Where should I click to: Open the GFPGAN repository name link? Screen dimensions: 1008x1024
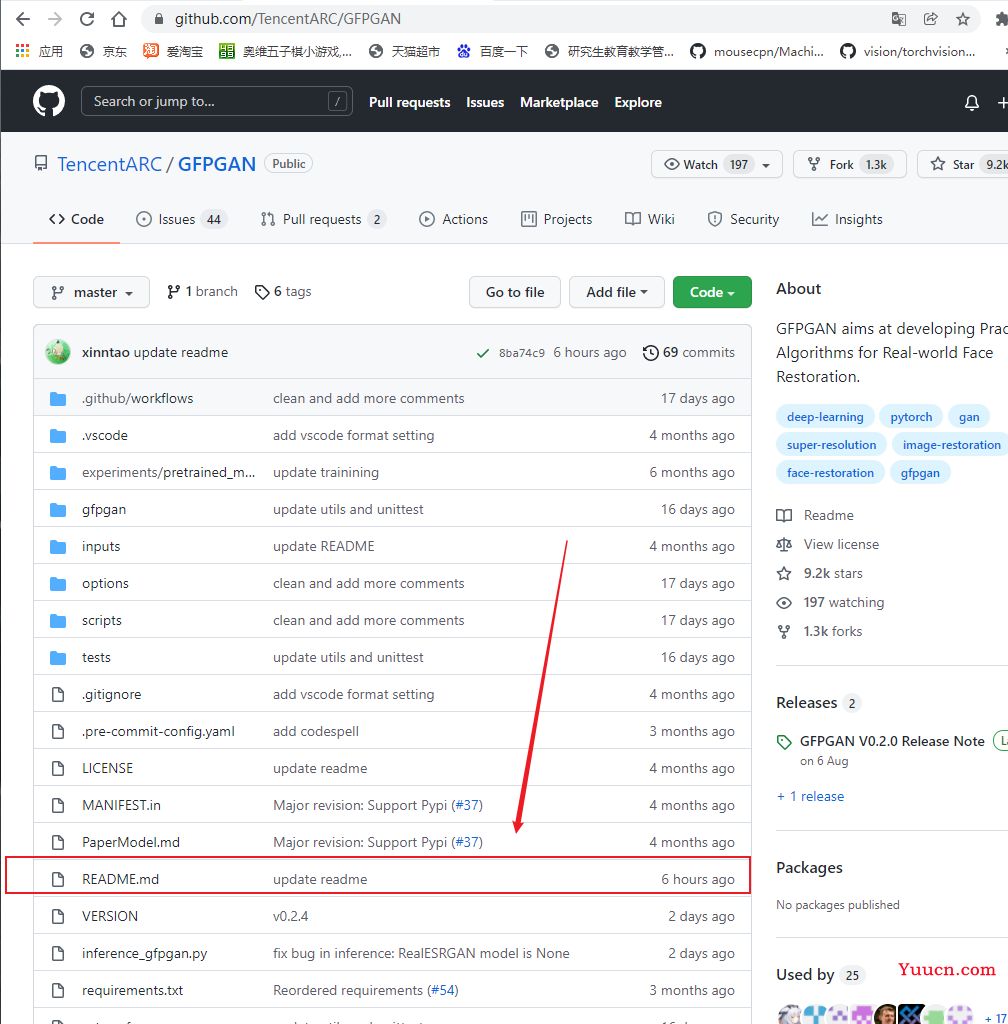217,164
